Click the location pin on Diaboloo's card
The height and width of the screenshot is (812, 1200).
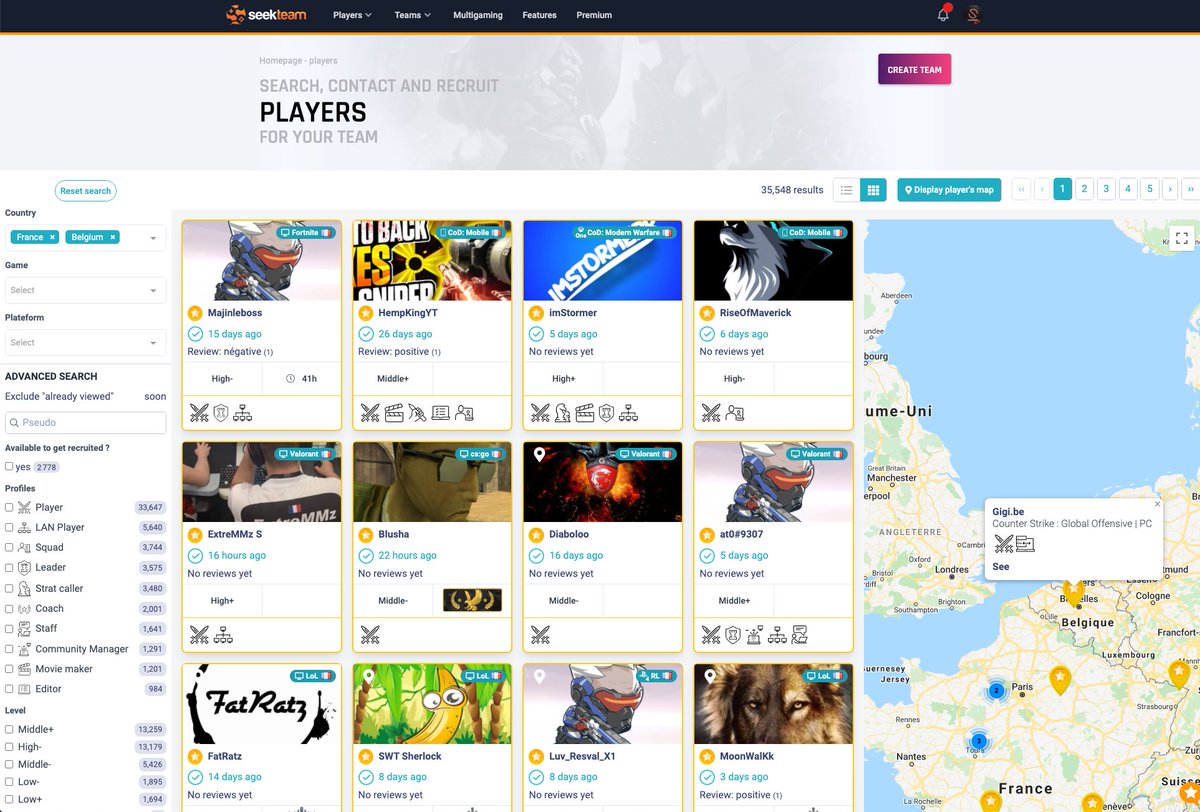539,455
